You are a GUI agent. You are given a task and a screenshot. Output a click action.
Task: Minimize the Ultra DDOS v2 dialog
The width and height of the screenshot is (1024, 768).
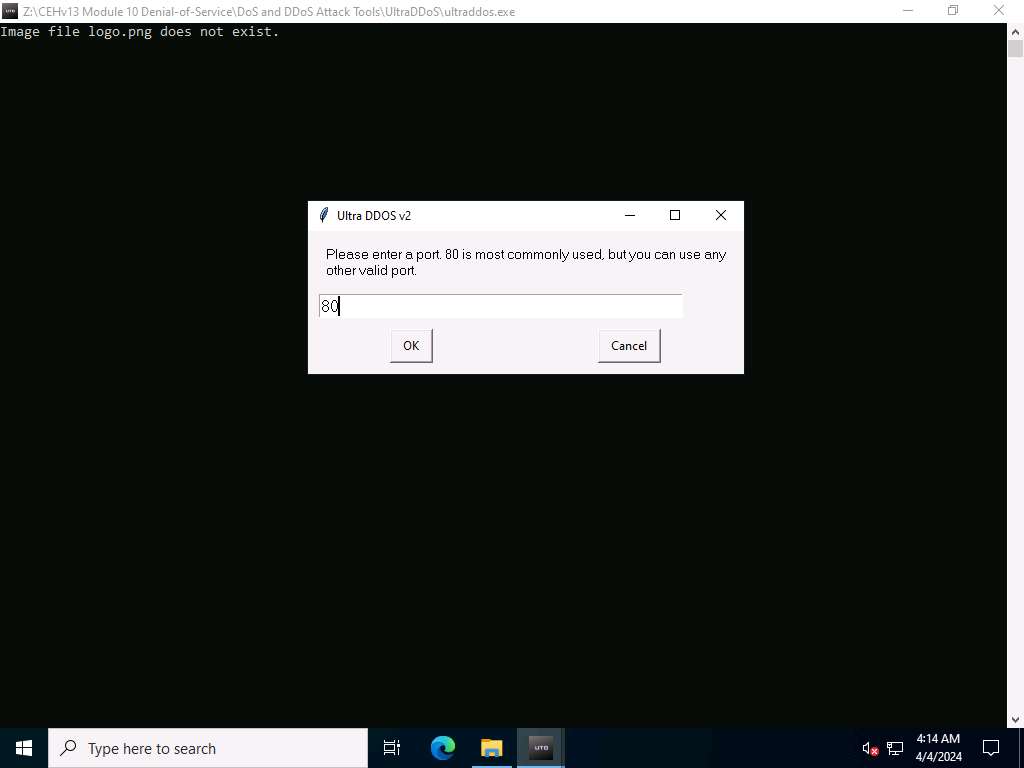(x=630, y=215)
